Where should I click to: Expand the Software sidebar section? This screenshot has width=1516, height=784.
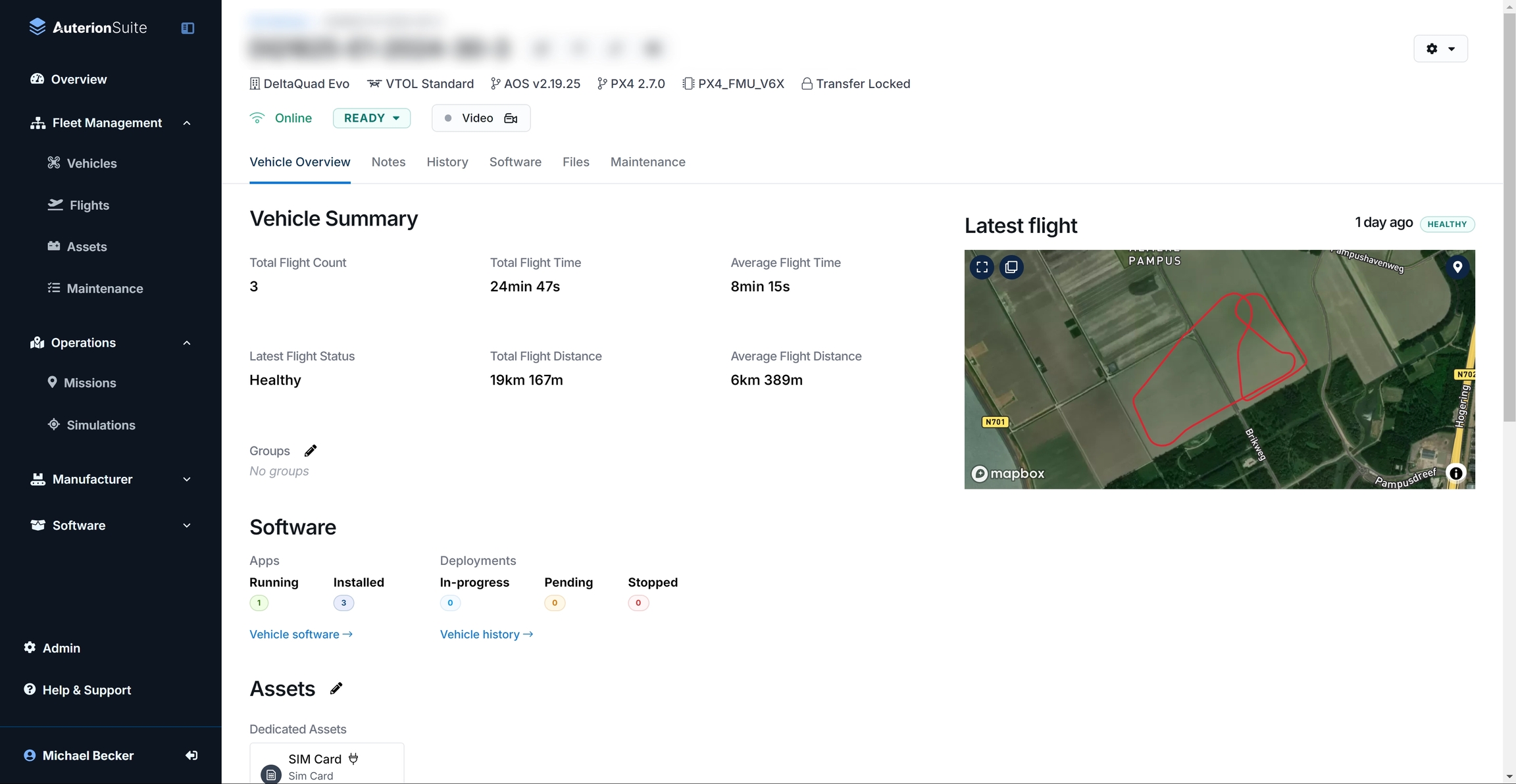point(187,526)
